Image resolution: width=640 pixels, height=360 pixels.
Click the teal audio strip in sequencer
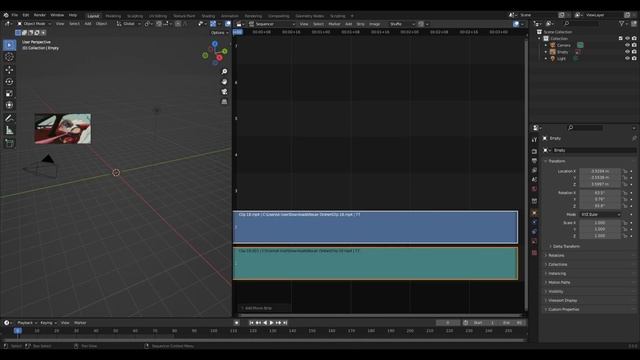tap(375, 263)
